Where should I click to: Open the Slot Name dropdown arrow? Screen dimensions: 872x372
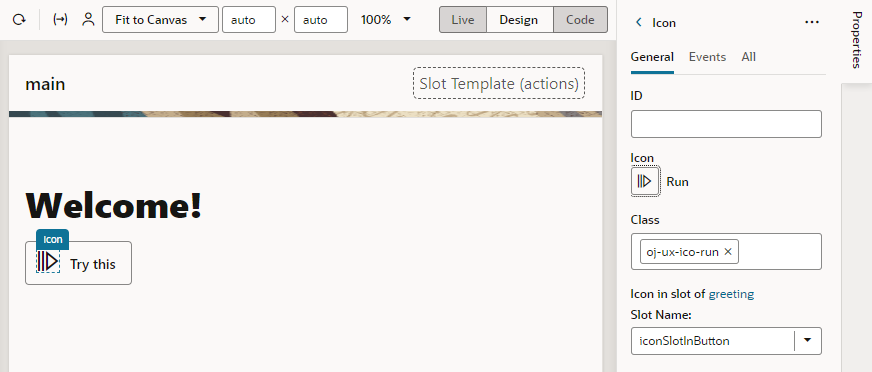807,341
